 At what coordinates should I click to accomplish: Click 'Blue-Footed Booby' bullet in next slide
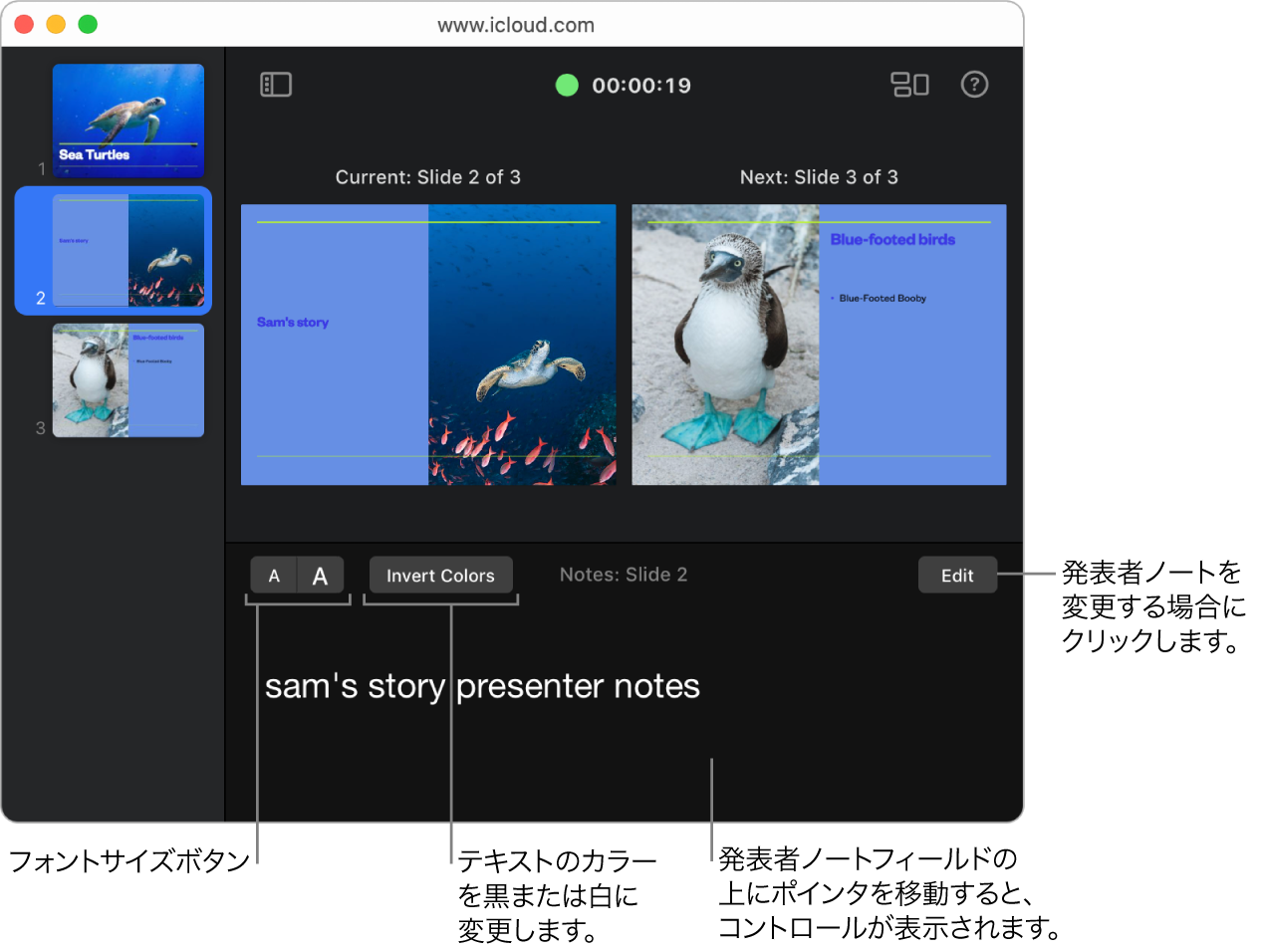tap(883, 298)
